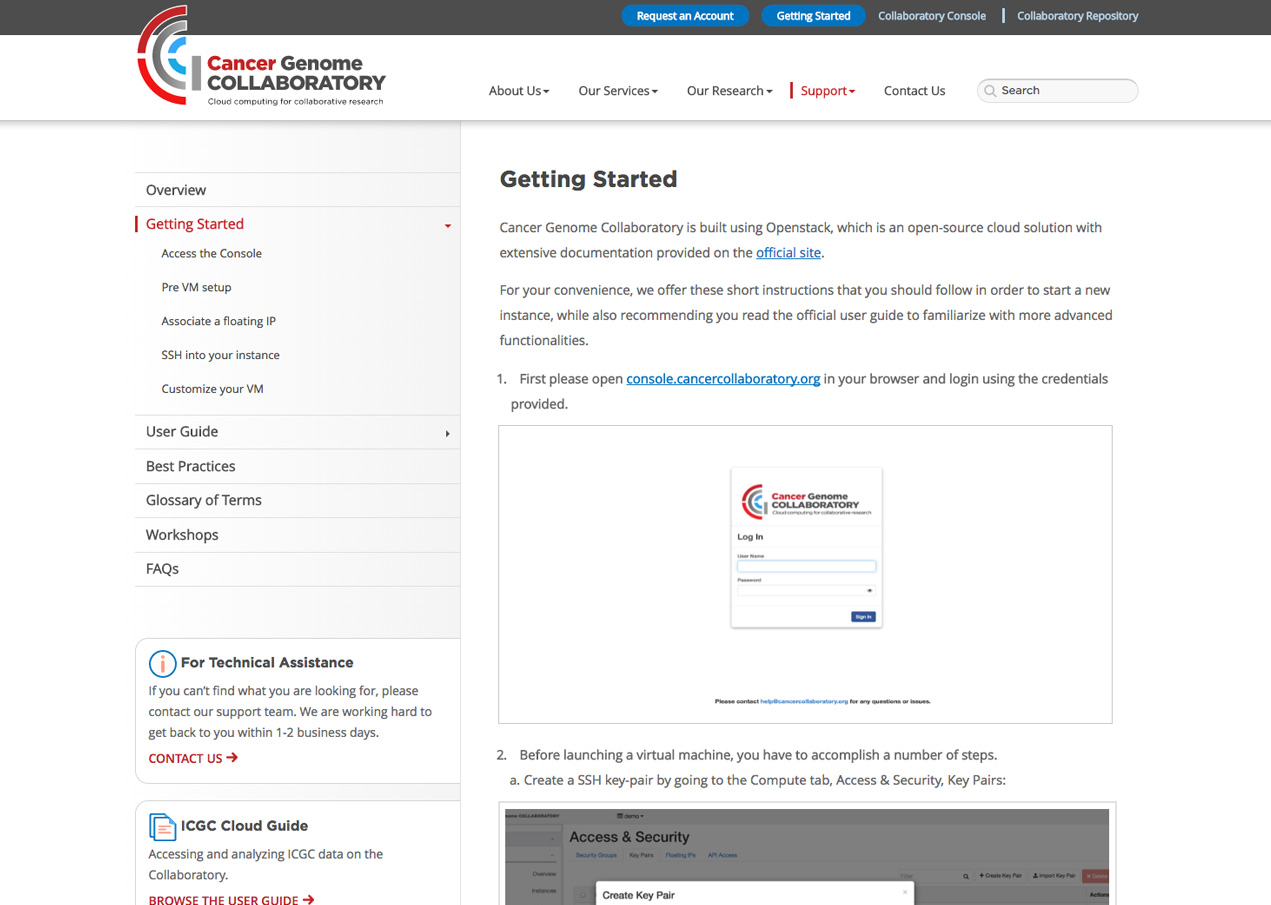Open the Collaboratory Console link

tap(931, 16)
